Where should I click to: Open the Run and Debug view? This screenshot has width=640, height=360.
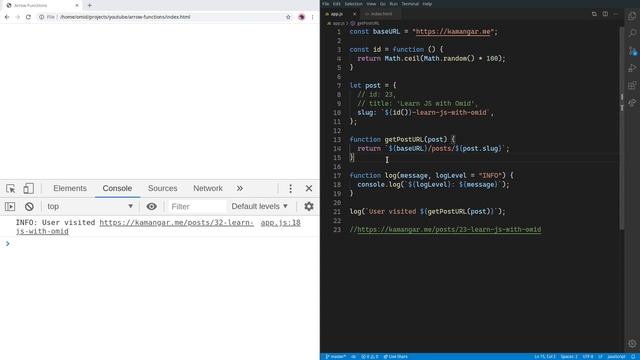632,68
